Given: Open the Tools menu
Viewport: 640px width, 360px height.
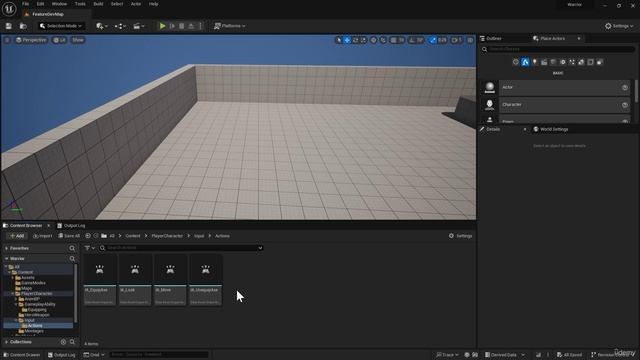Looking at the screenshot, I should point(80,4).
